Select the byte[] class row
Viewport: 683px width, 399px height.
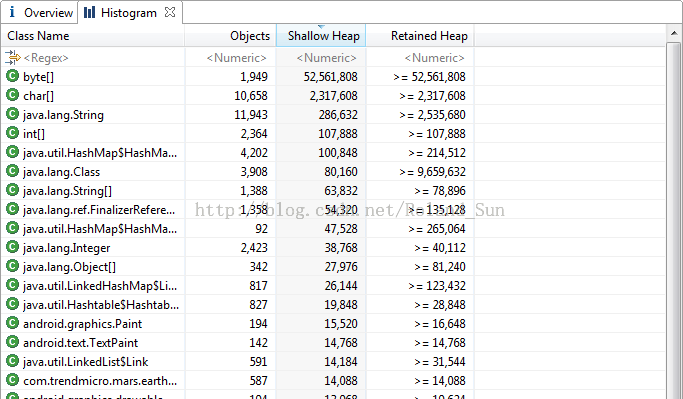tap(333, 77)
